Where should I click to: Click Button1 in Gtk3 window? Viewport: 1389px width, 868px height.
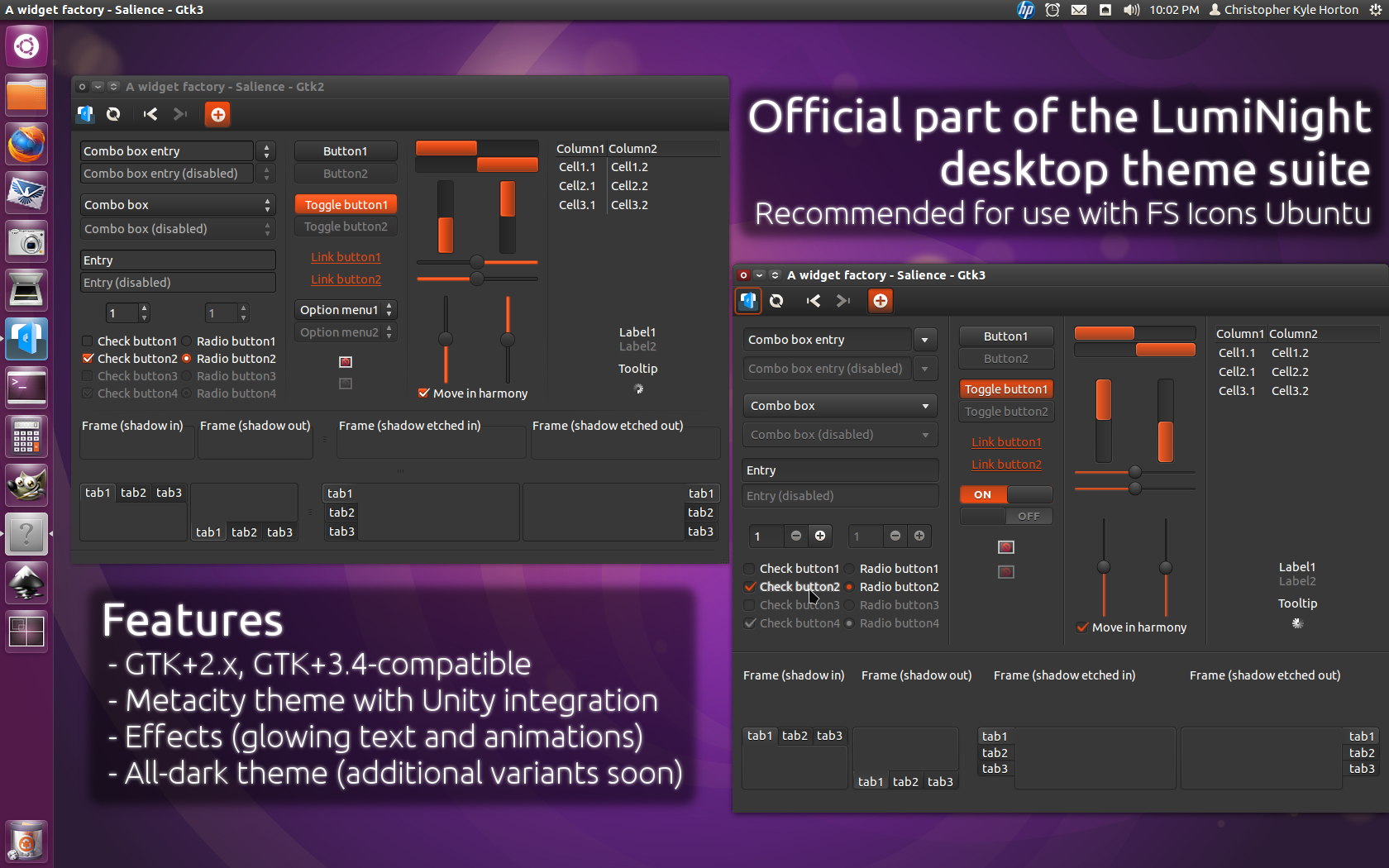point(1006,336)
